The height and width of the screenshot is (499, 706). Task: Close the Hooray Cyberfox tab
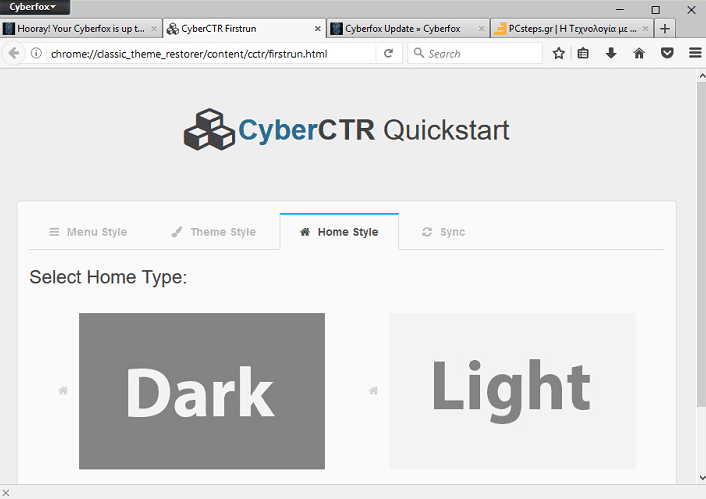point(154,29)
